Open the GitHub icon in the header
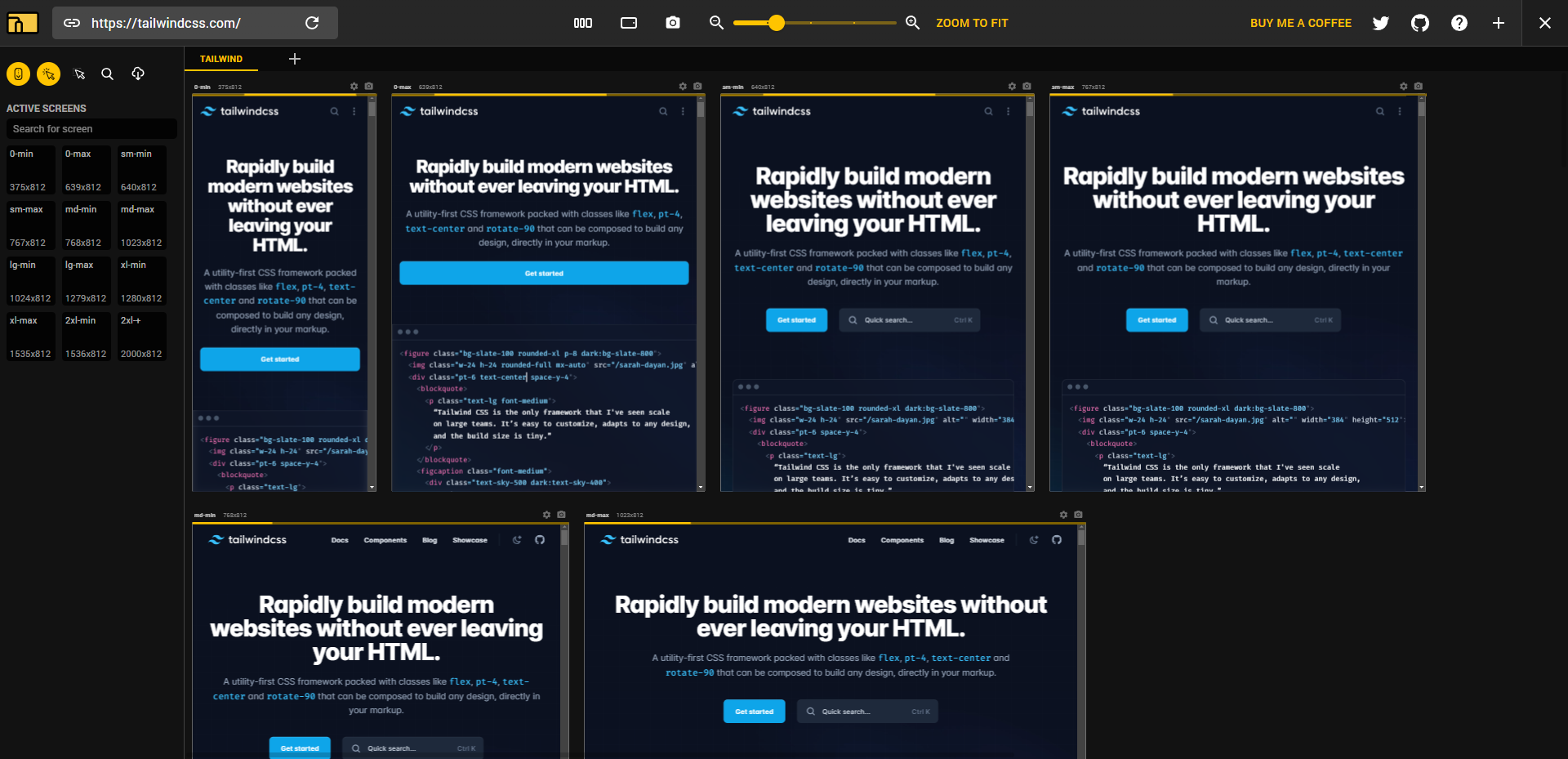Image resolution: width=1568 pixels, height=759 pixels. click(x=1420, y=23)
